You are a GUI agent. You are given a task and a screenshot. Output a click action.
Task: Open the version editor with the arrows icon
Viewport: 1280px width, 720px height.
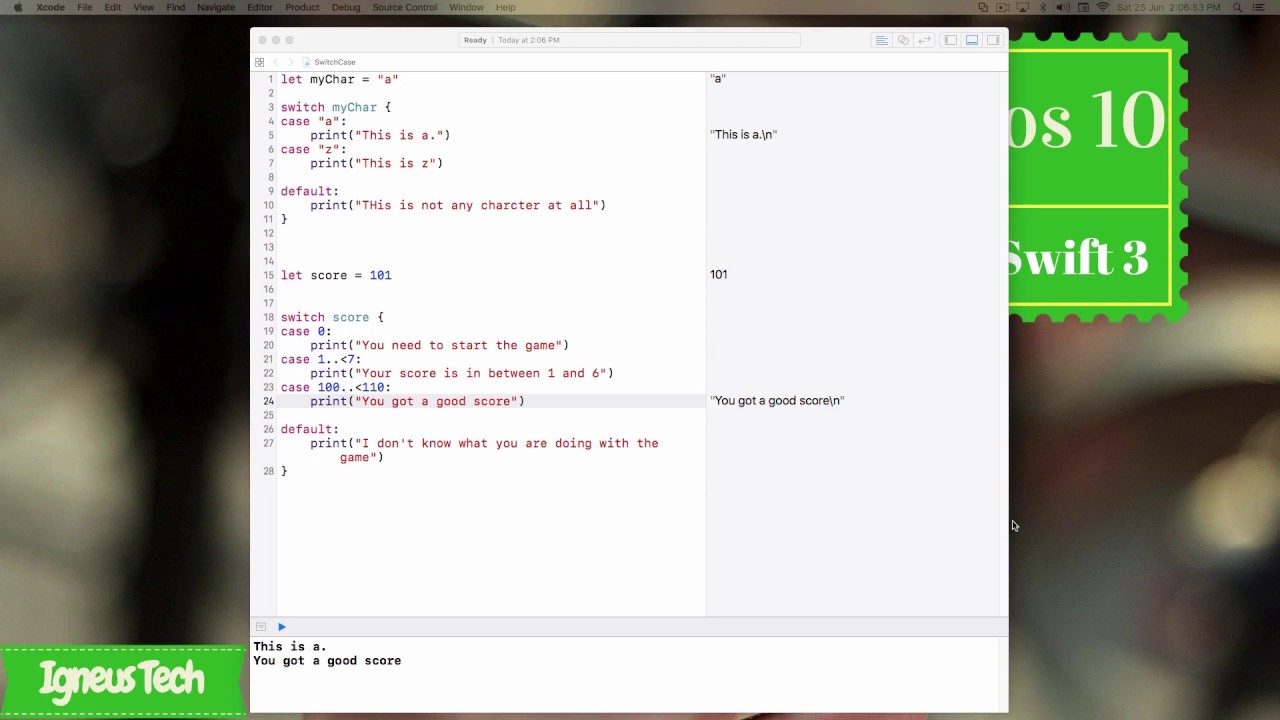[x=925, y=40]
